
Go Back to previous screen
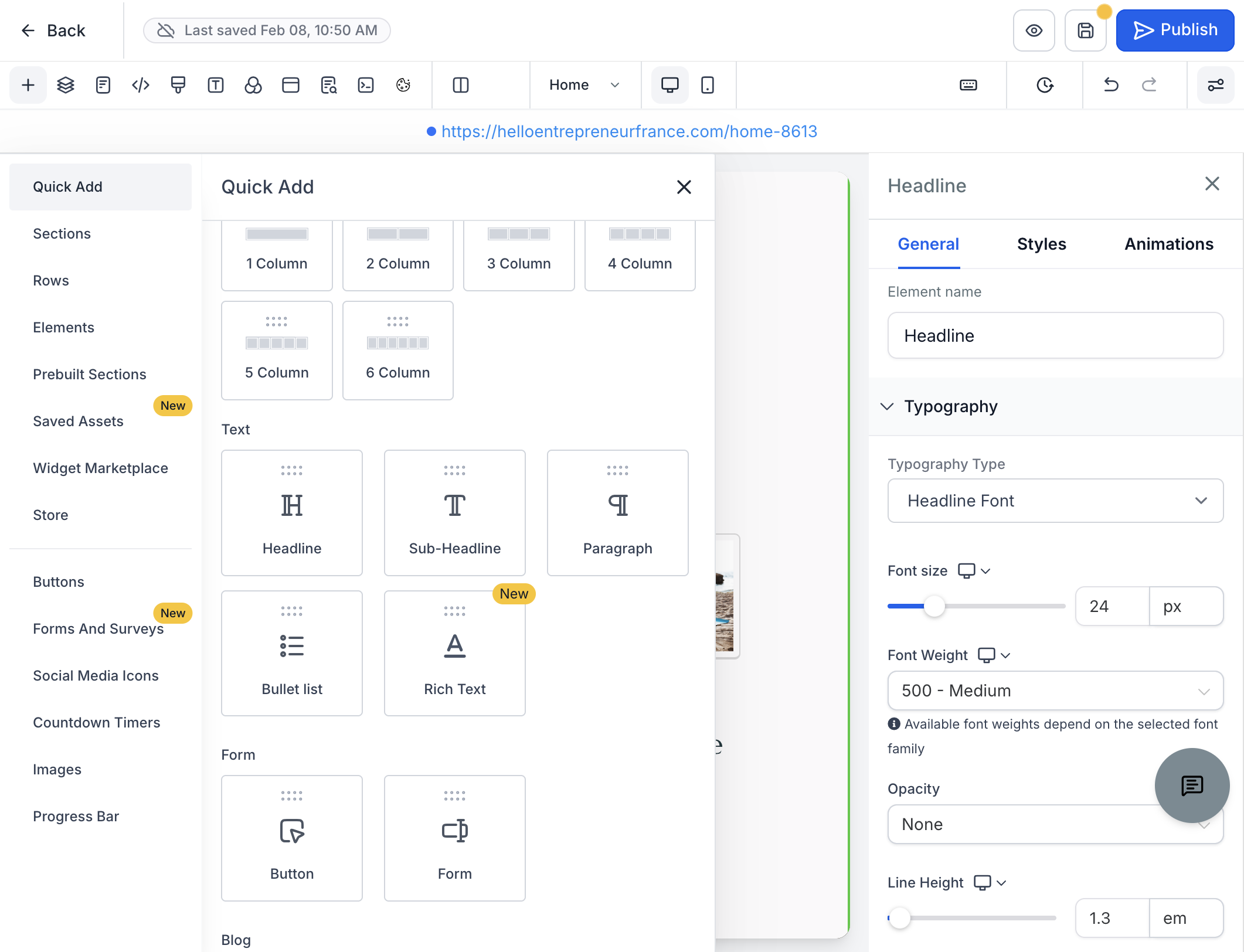coord(53,30)
